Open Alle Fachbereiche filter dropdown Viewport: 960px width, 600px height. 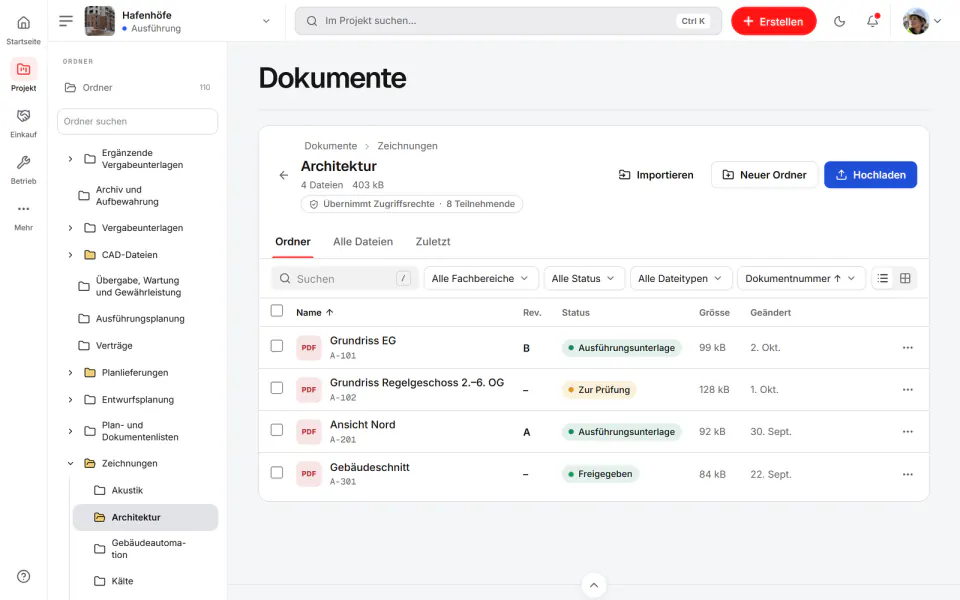point(481,279)
